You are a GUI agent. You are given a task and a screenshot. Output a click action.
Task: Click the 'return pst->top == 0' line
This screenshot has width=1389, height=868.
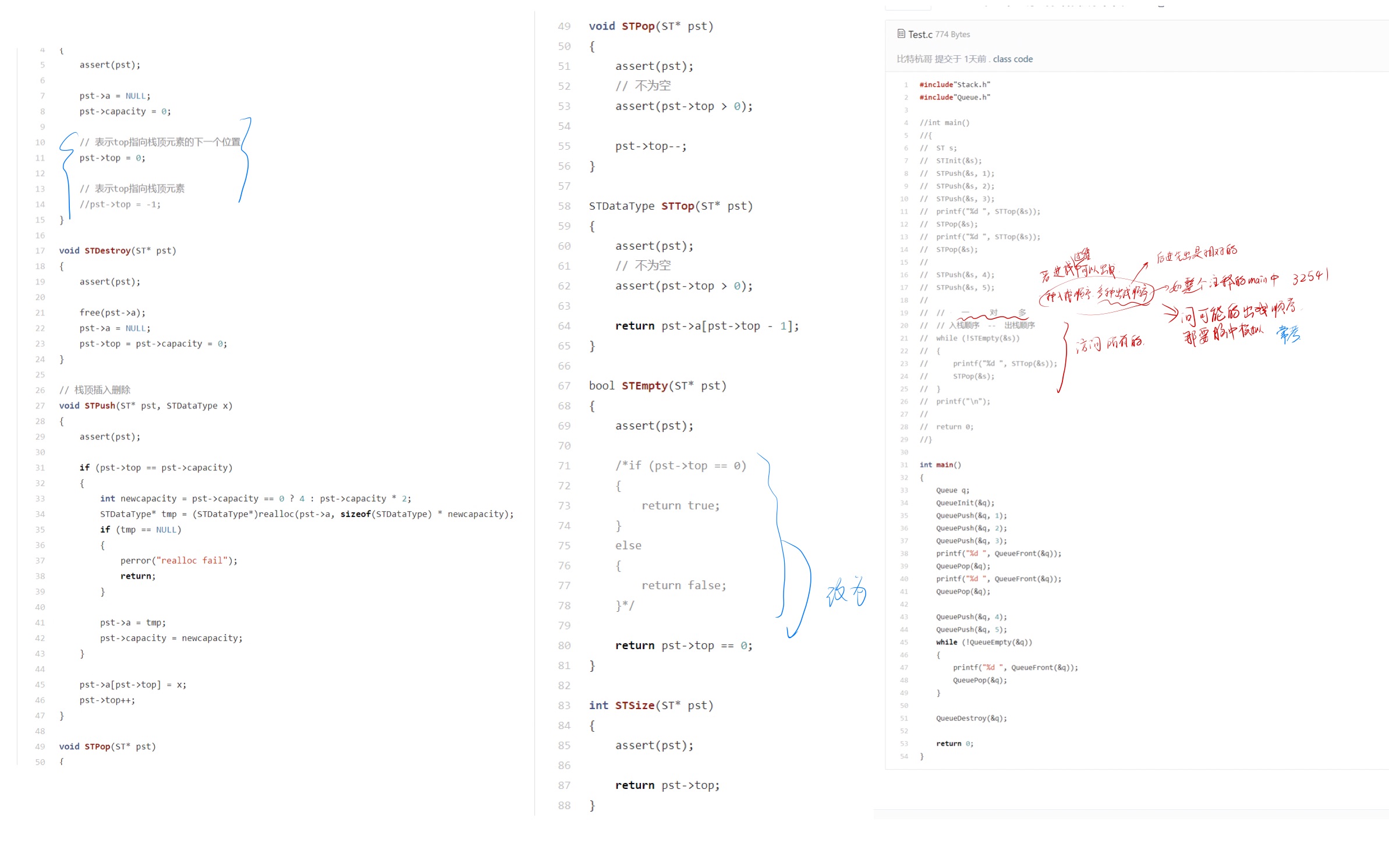[683, 645]
